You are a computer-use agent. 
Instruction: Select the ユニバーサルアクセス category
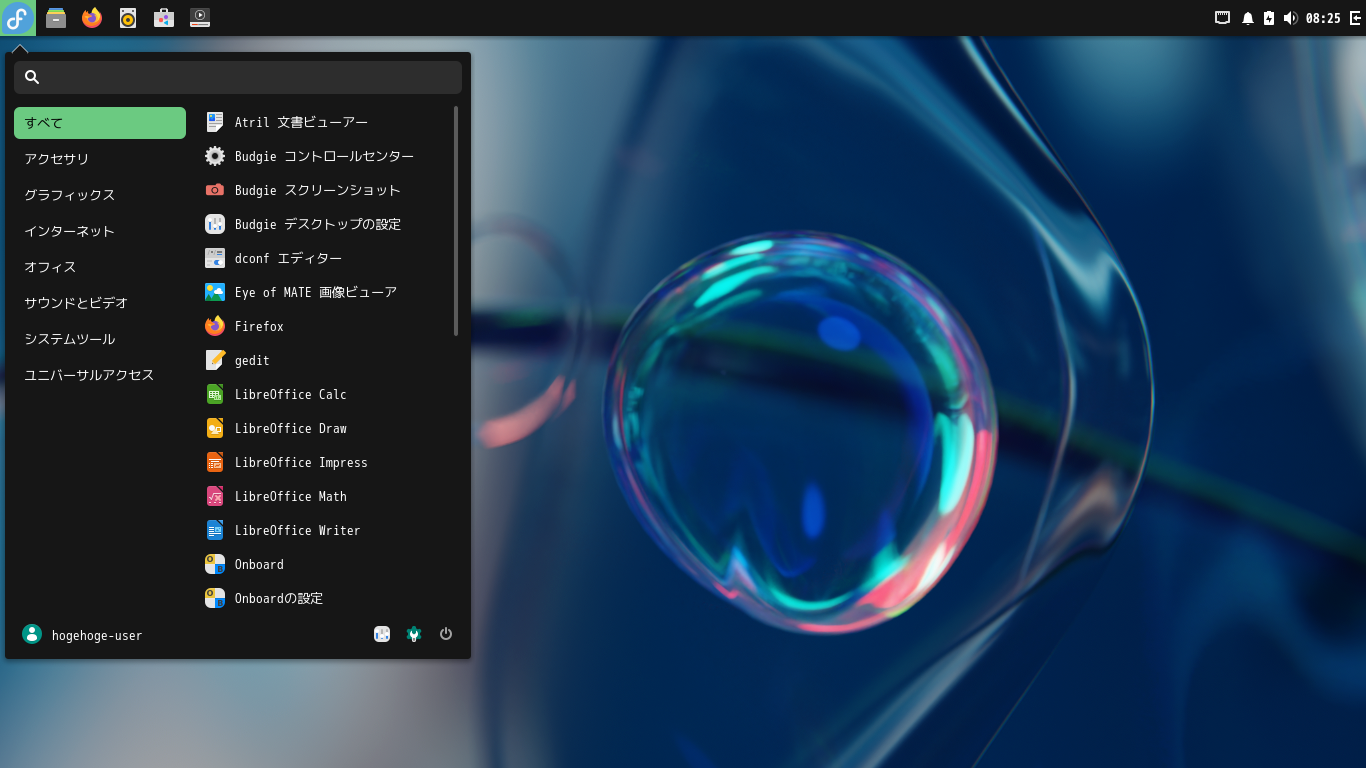100,375
